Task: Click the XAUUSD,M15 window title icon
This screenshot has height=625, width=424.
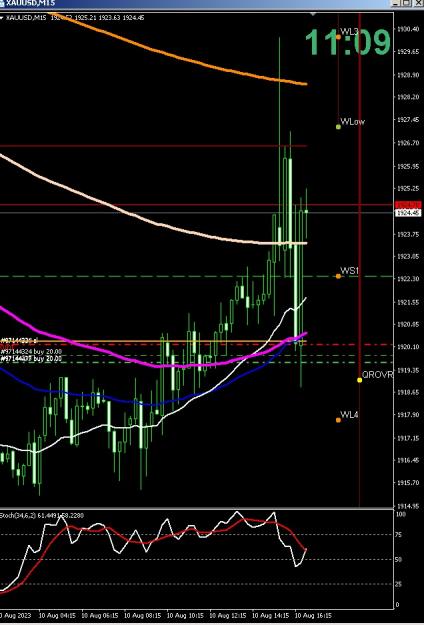Action: click(2, 3)
